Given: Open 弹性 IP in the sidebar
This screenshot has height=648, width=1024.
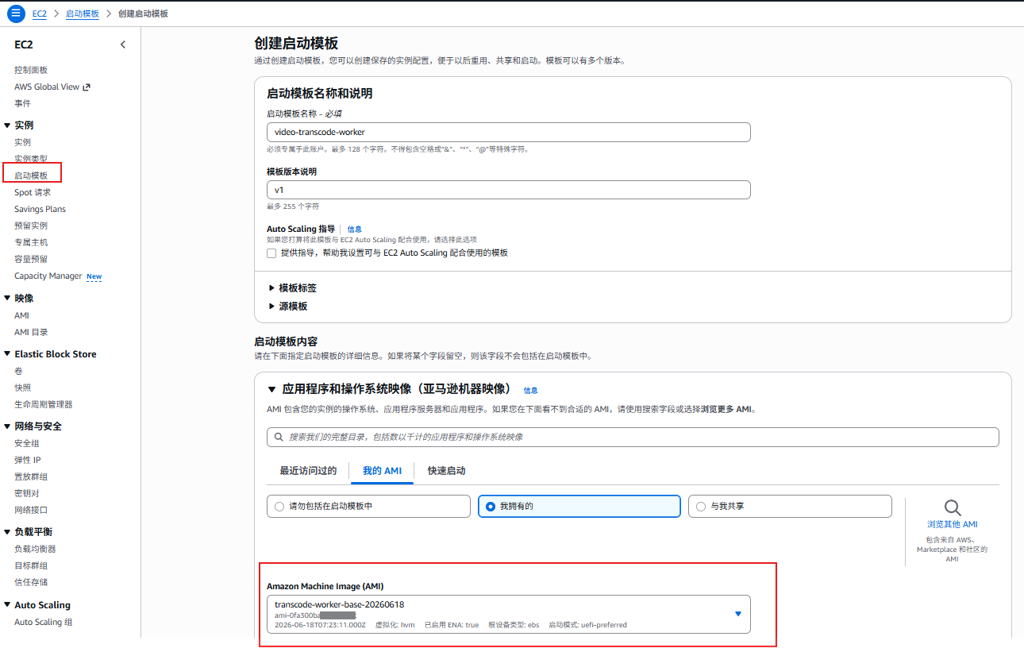Looking at the screenshot, I should (x=27, y=460).
